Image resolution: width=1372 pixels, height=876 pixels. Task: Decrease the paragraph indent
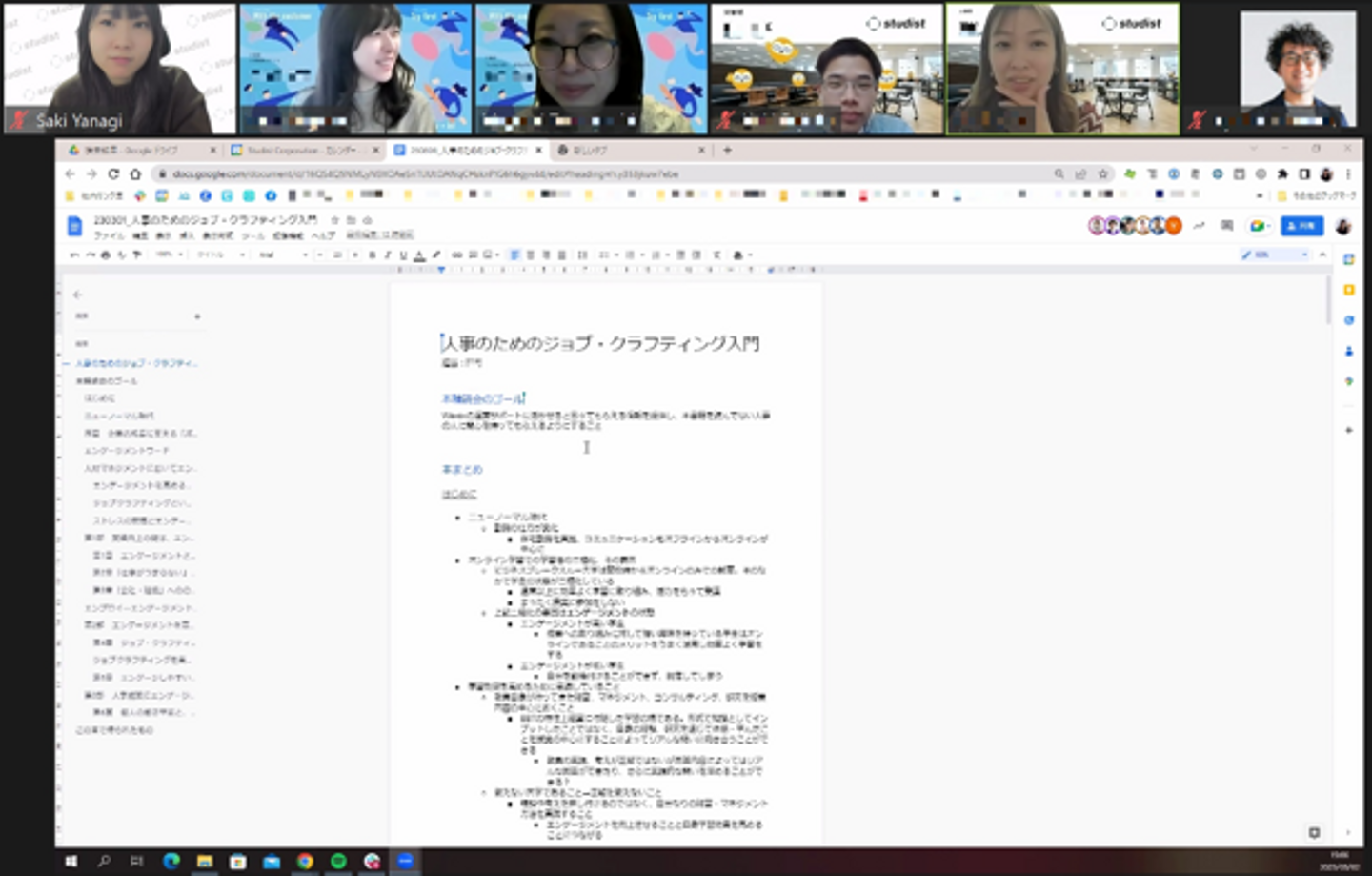pos(681,255)
